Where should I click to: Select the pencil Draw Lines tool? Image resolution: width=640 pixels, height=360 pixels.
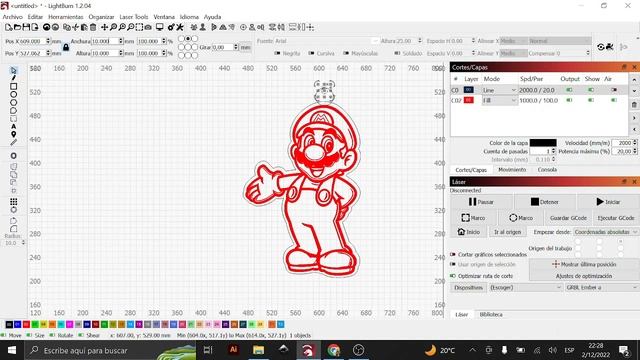[13, 78]
